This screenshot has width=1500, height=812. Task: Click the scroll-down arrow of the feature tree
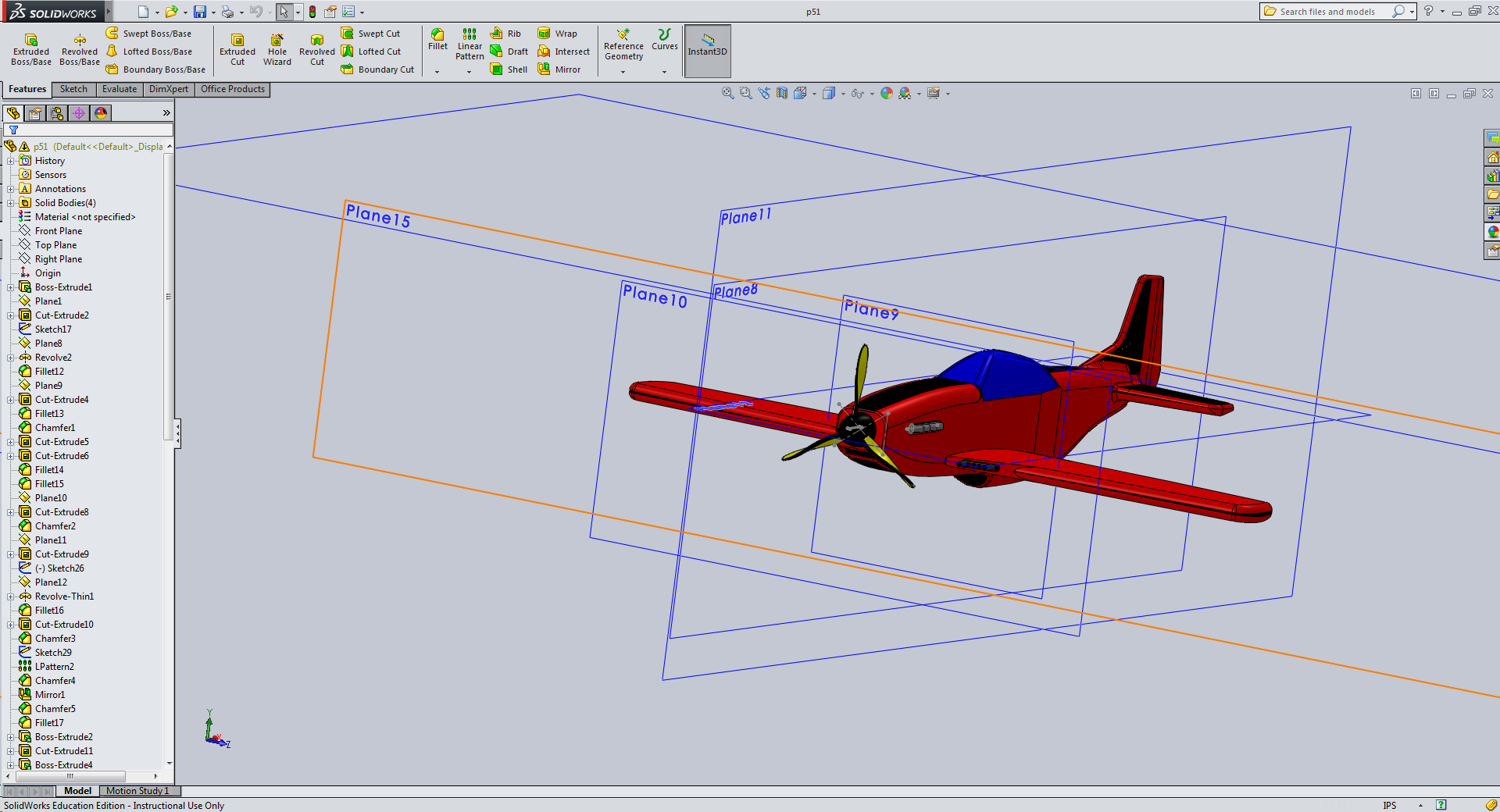pos(169,764)
